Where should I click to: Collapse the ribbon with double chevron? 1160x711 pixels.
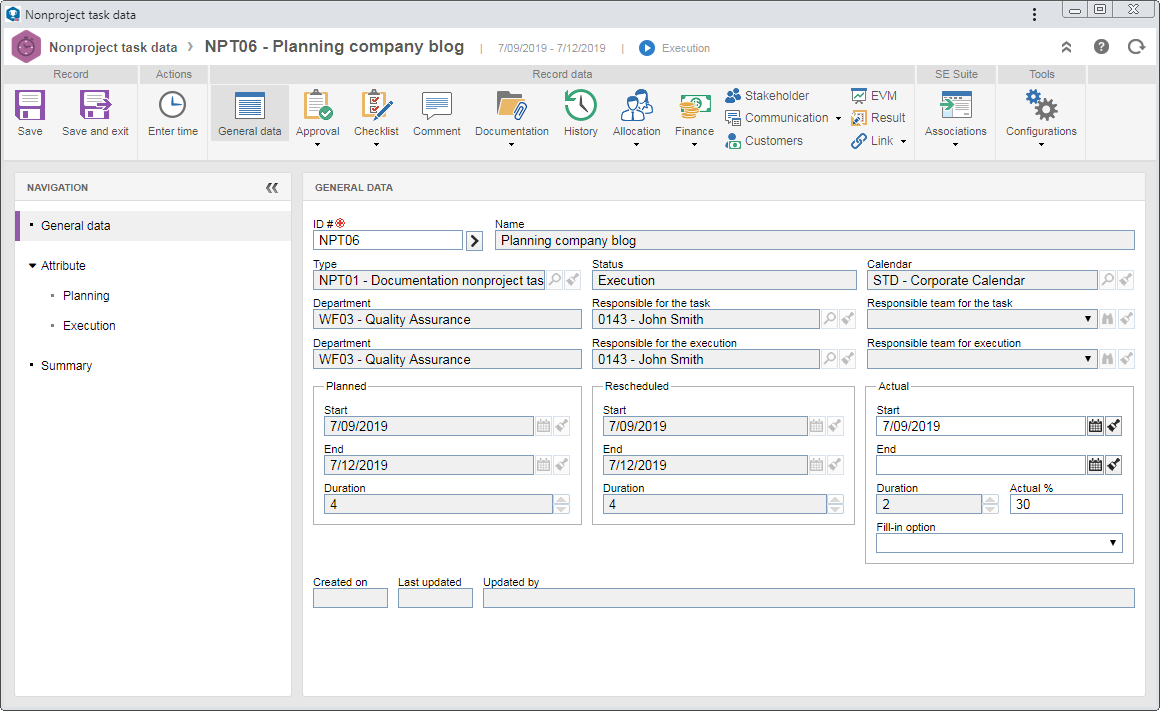(x=1066, y=47)
